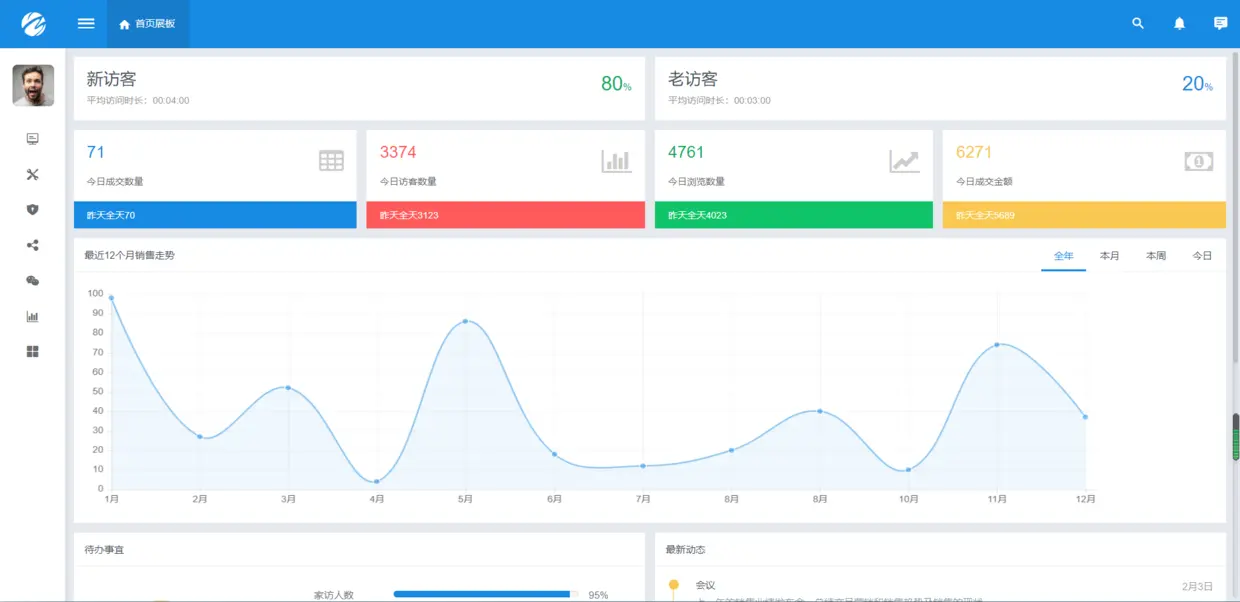Image resolution: width=1240 pixels, height=602 pixels.
Task: Click the 昨天全天4023 green footer bar
Action: pyautogui.click(x=794, y=215)
